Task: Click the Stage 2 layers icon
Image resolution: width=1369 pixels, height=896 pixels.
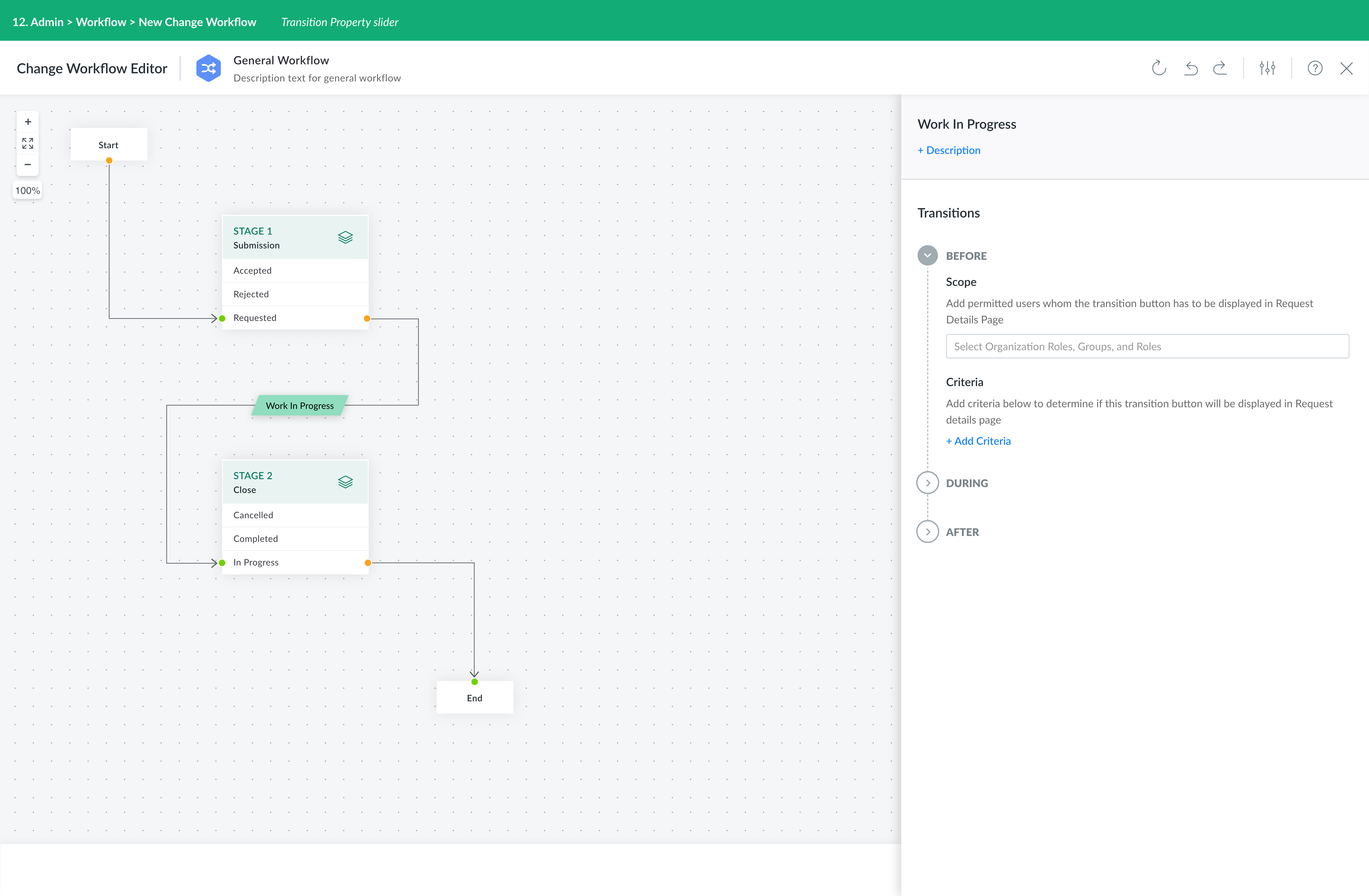Action: pos(345,482)
